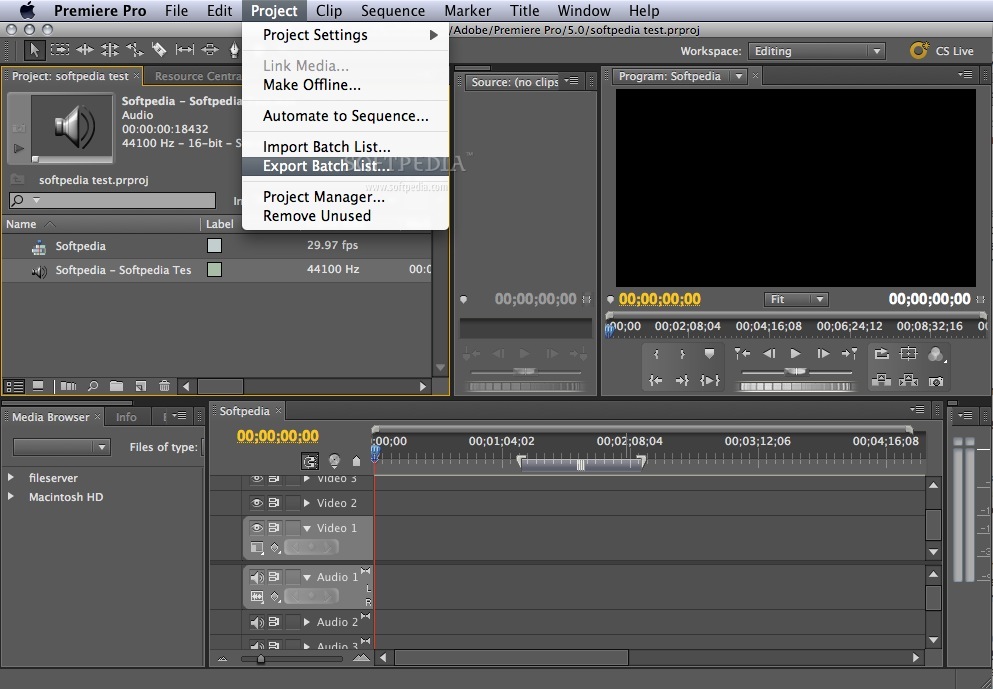
Task: Step forward one frame in Program monitor
Action: click(823, 353)
